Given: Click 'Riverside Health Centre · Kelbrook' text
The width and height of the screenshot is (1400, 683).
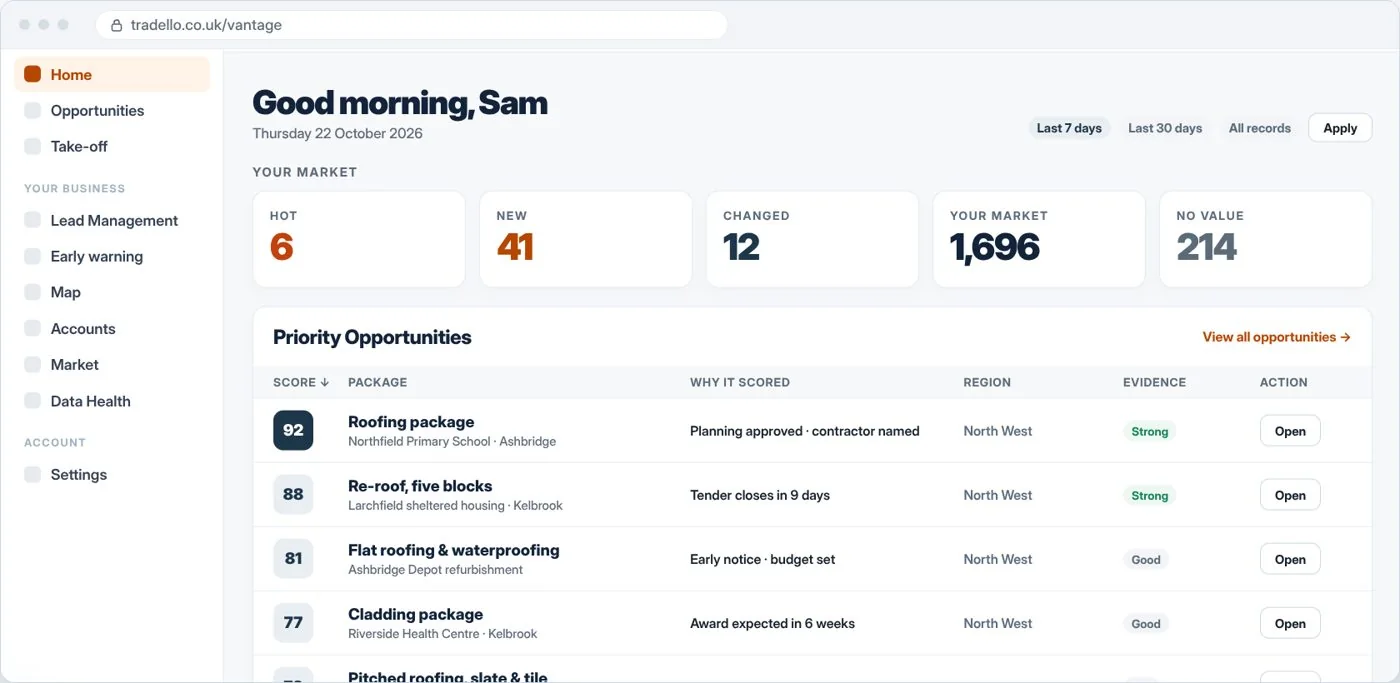Looking at the screenshot, I should [x=443, y=633].
